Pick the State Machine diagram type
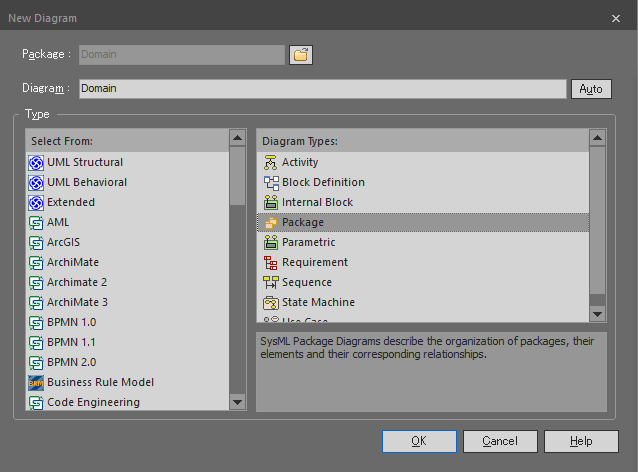 [x=423, y=302]
